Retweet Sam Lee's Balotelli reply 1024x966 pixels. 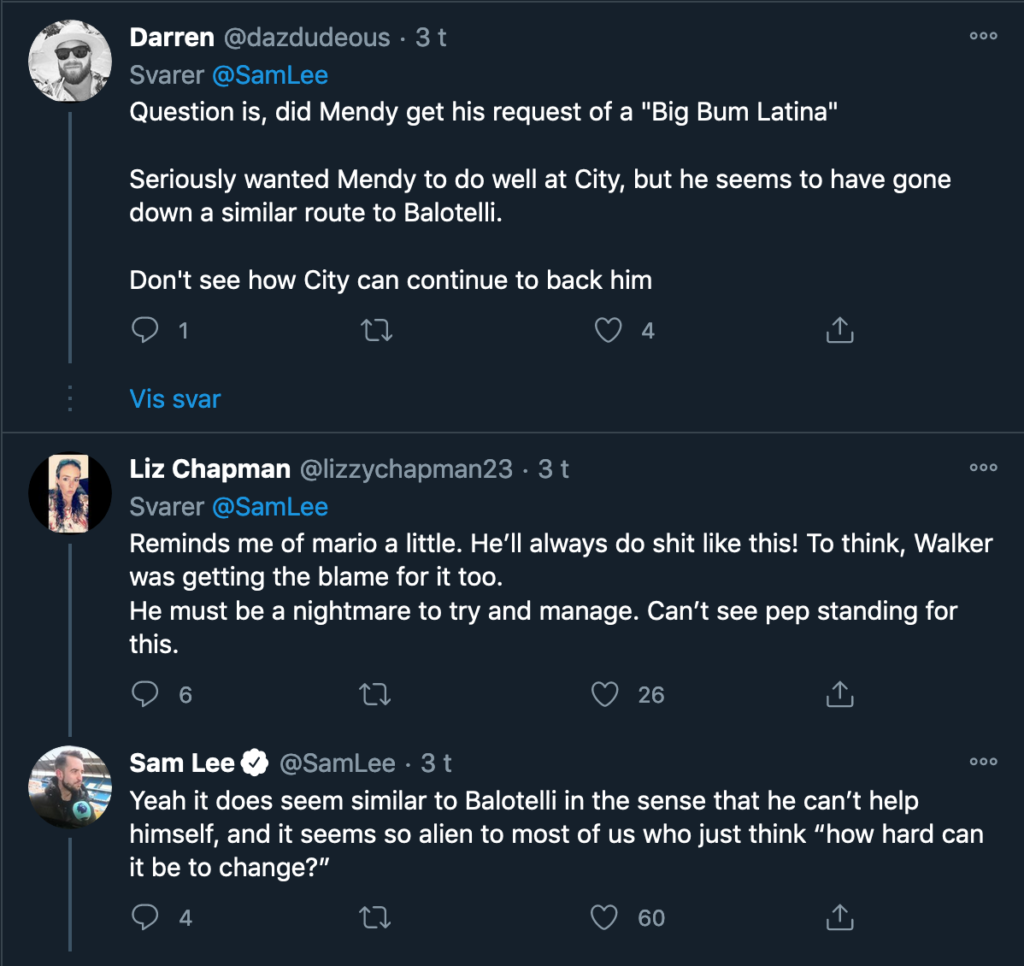(375, 916)
